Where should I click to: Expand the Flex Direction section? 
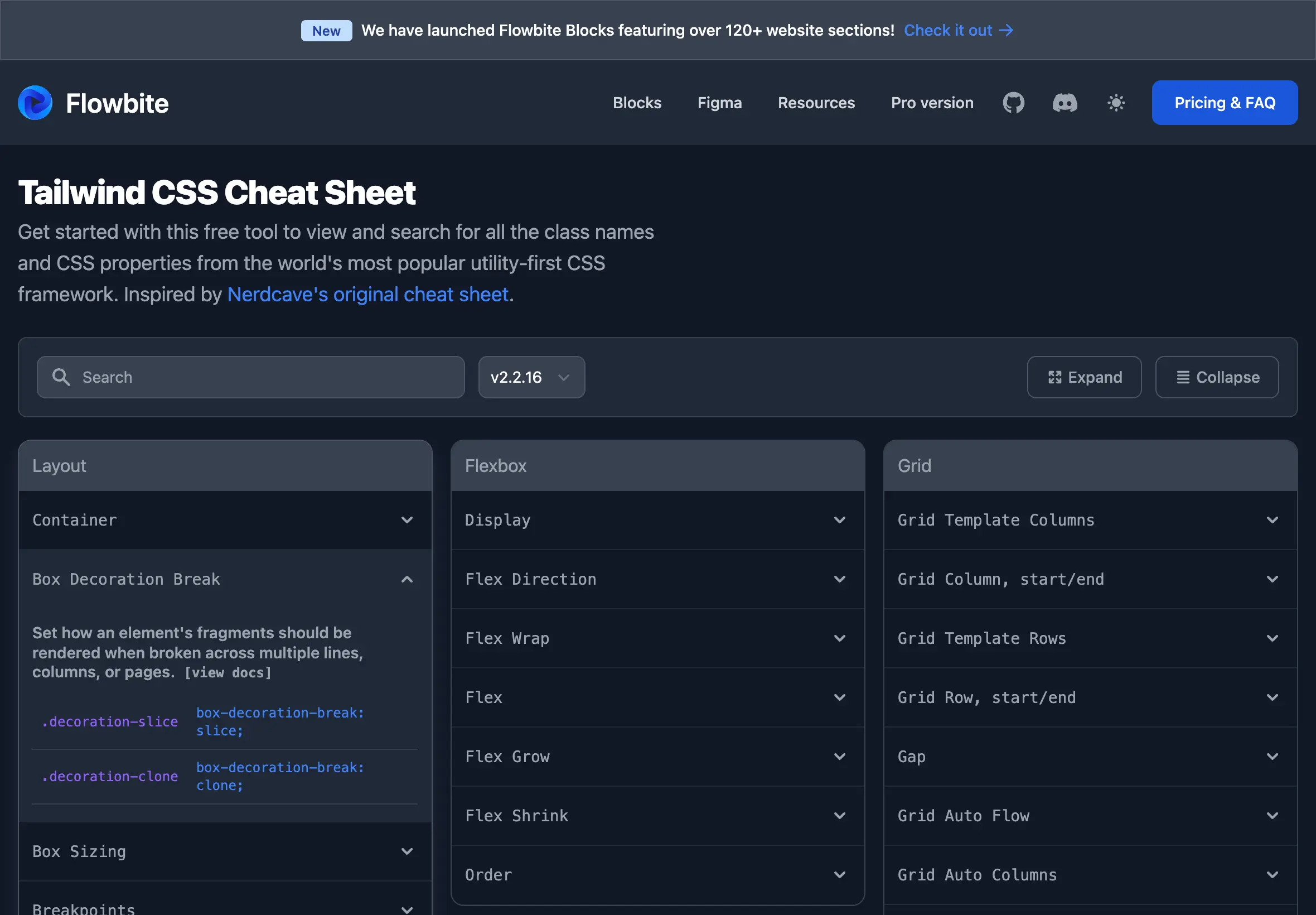657,579
